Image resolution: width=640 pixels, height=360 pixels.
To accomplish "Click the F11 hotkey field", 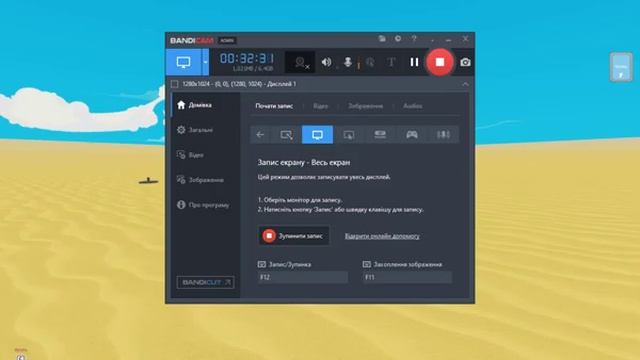I will [407, 277].
